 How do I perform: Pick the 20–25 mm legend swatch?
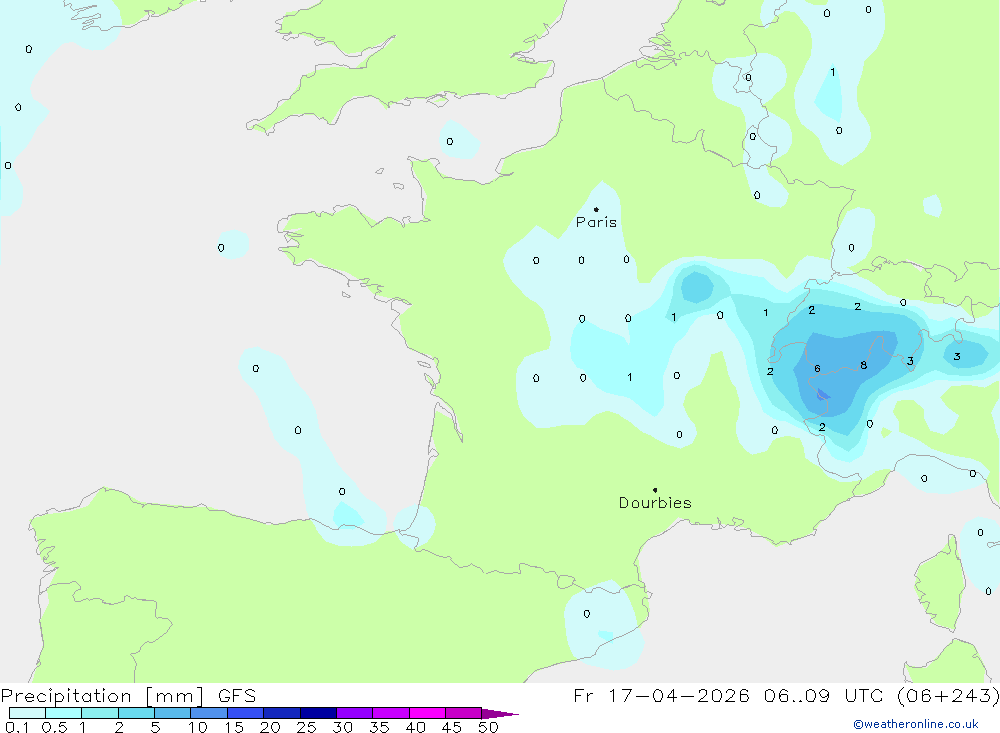click(x=281, y=713)
